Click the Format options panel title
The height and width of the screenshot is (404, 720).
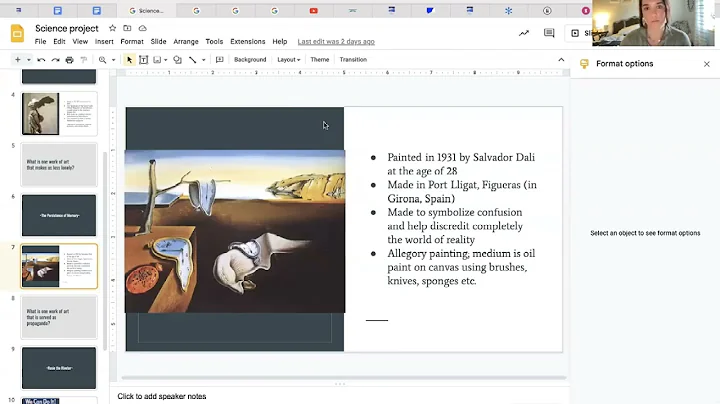pos(624,64)
